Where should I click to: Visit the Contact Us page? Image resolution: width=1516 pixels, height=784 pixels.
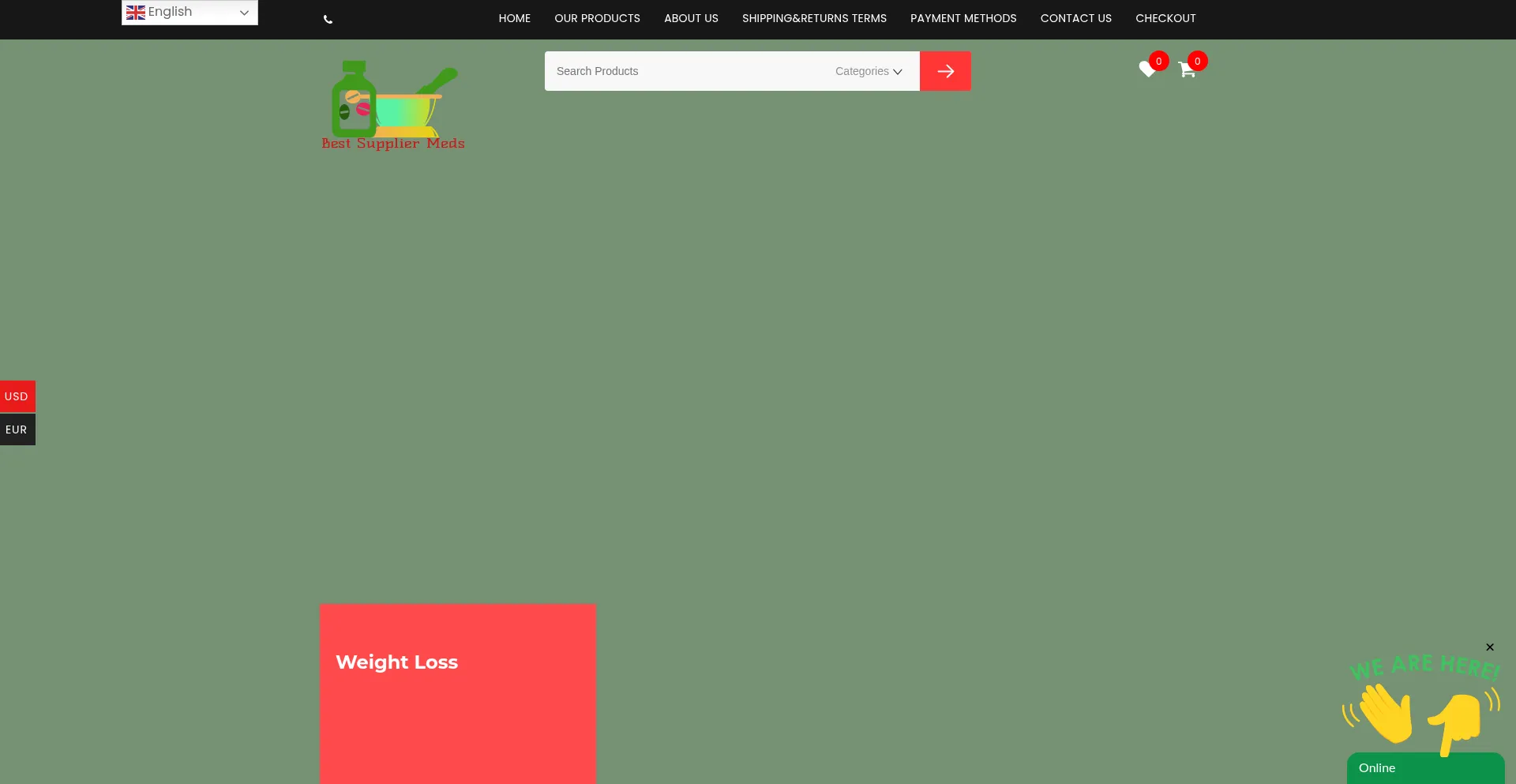(1075, 18)
